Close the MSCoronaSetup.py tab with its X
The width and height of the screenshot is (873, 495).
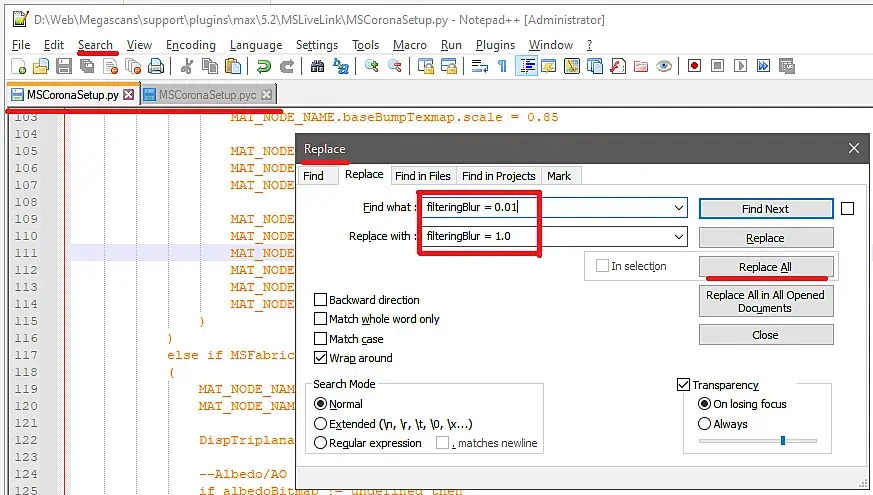129,95
